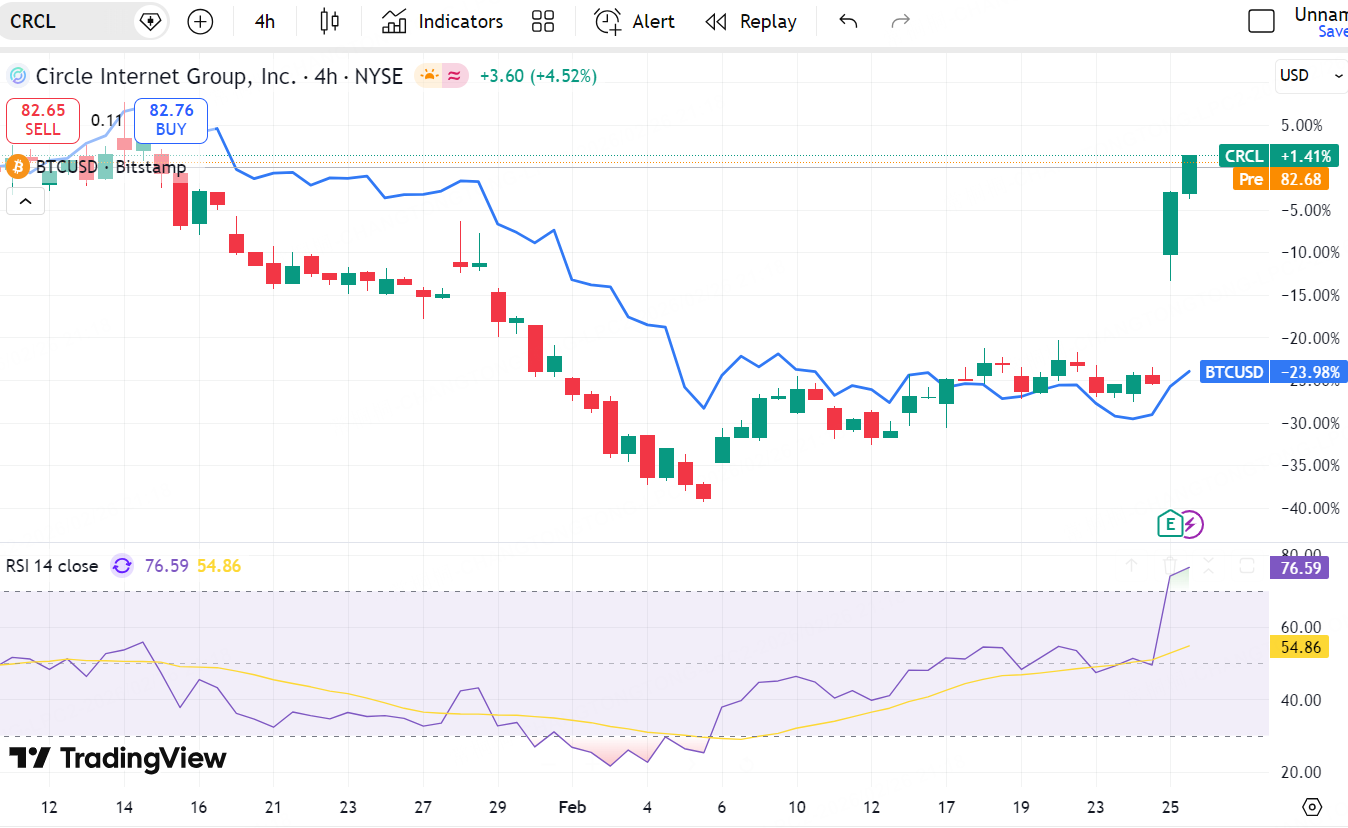Open the Indicators menu

tap(442, 21)
